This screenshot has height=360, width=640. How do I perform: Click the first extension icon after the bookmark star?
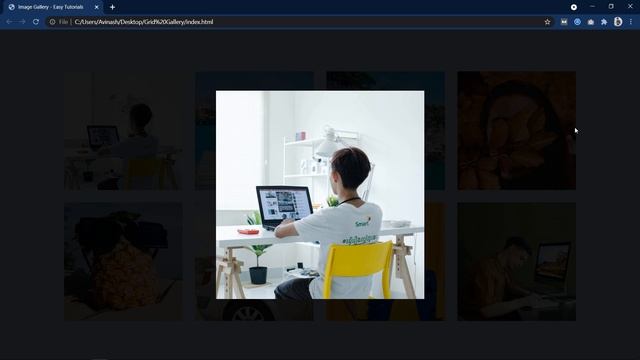[x=564, y=22]
